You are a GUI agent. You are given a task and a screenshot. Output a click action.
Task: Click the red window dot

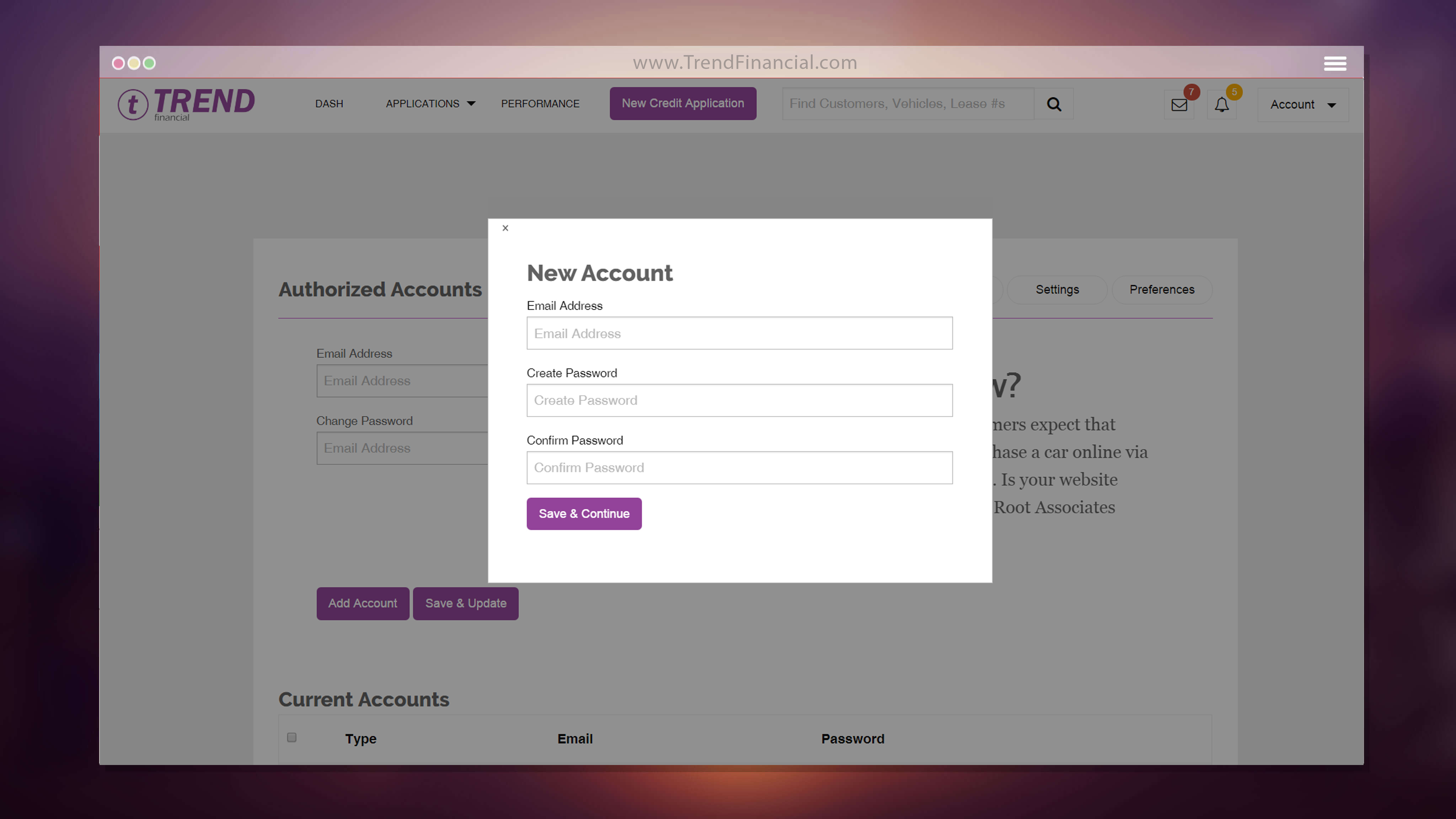tap(118, 63)
